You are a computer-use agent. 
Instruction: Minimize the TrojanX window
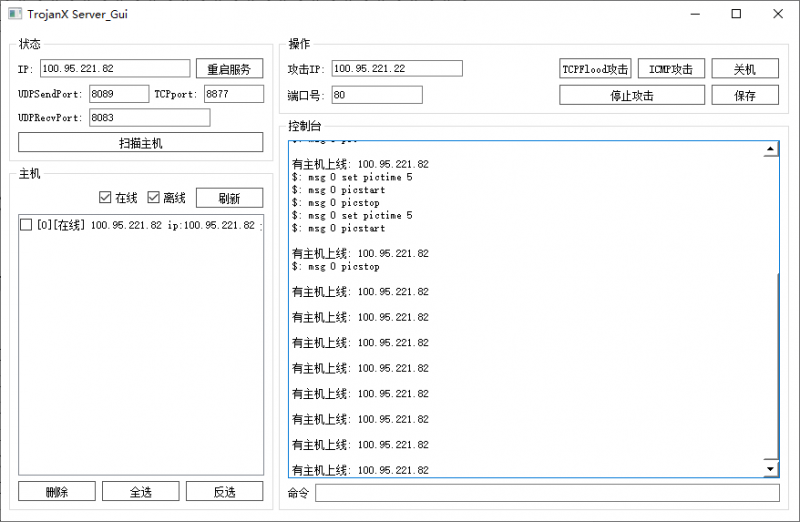(695, 14)
